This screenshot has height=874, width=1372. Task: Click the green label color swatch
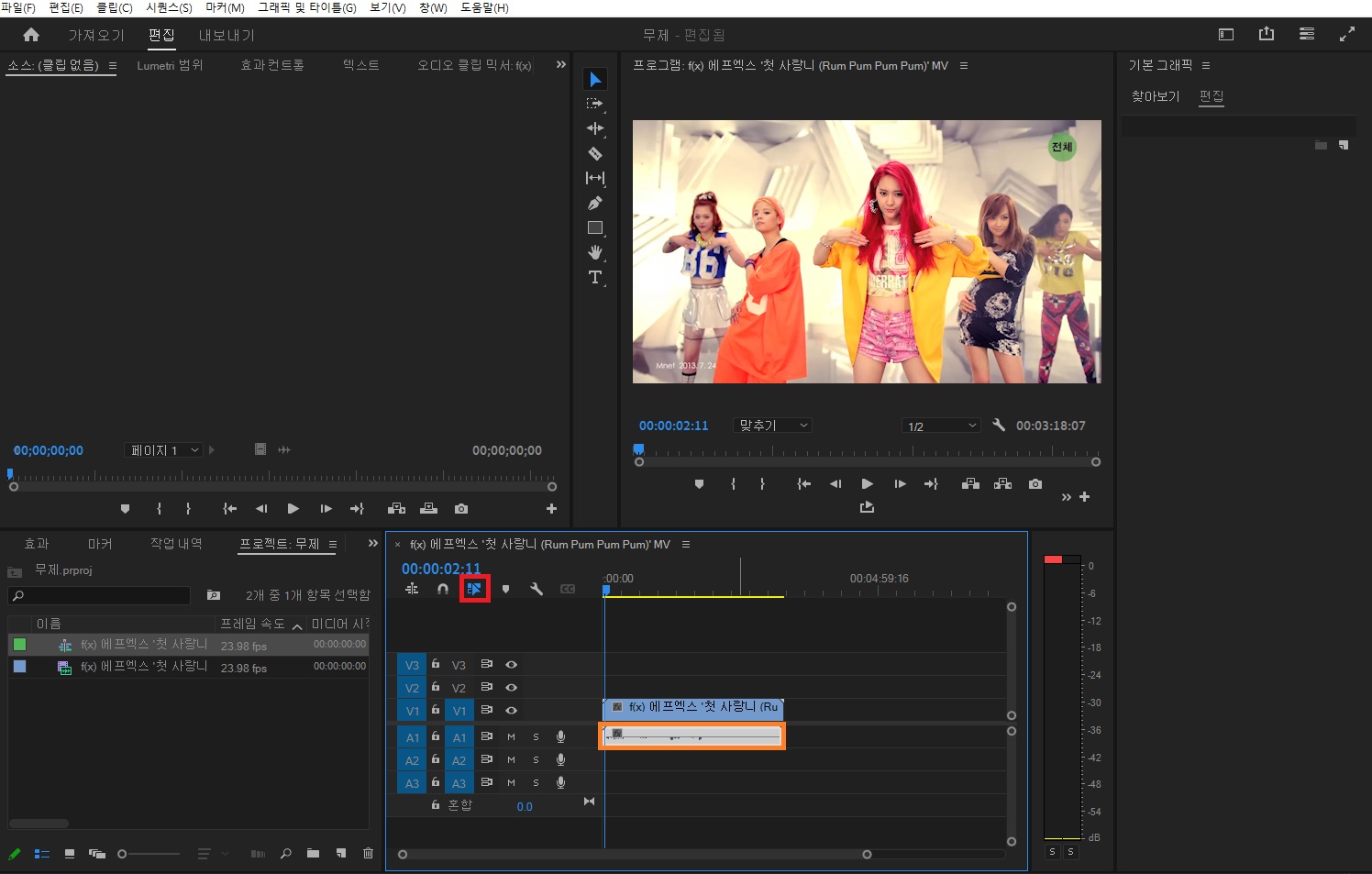19,645
